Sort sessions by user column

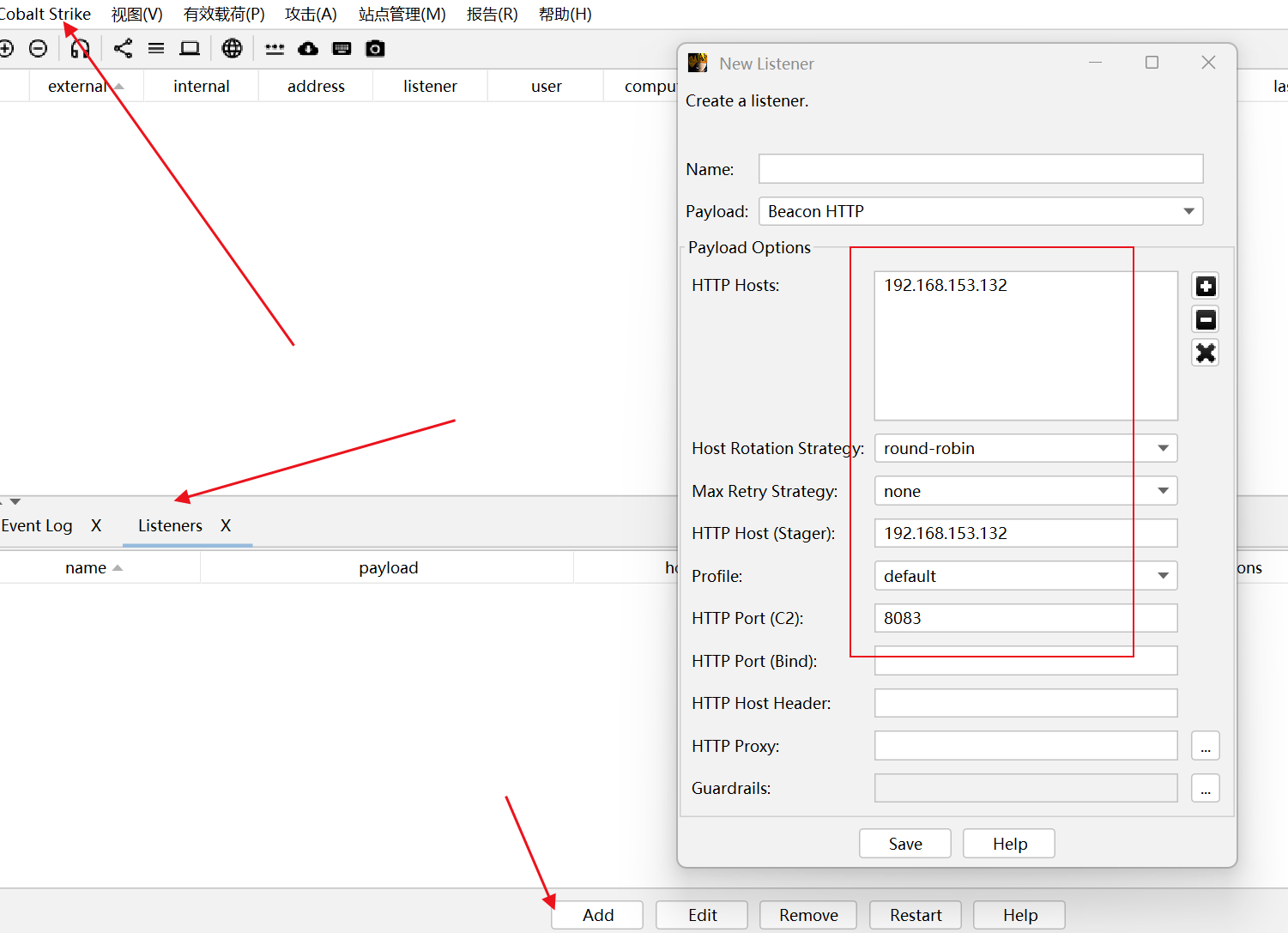546,86
